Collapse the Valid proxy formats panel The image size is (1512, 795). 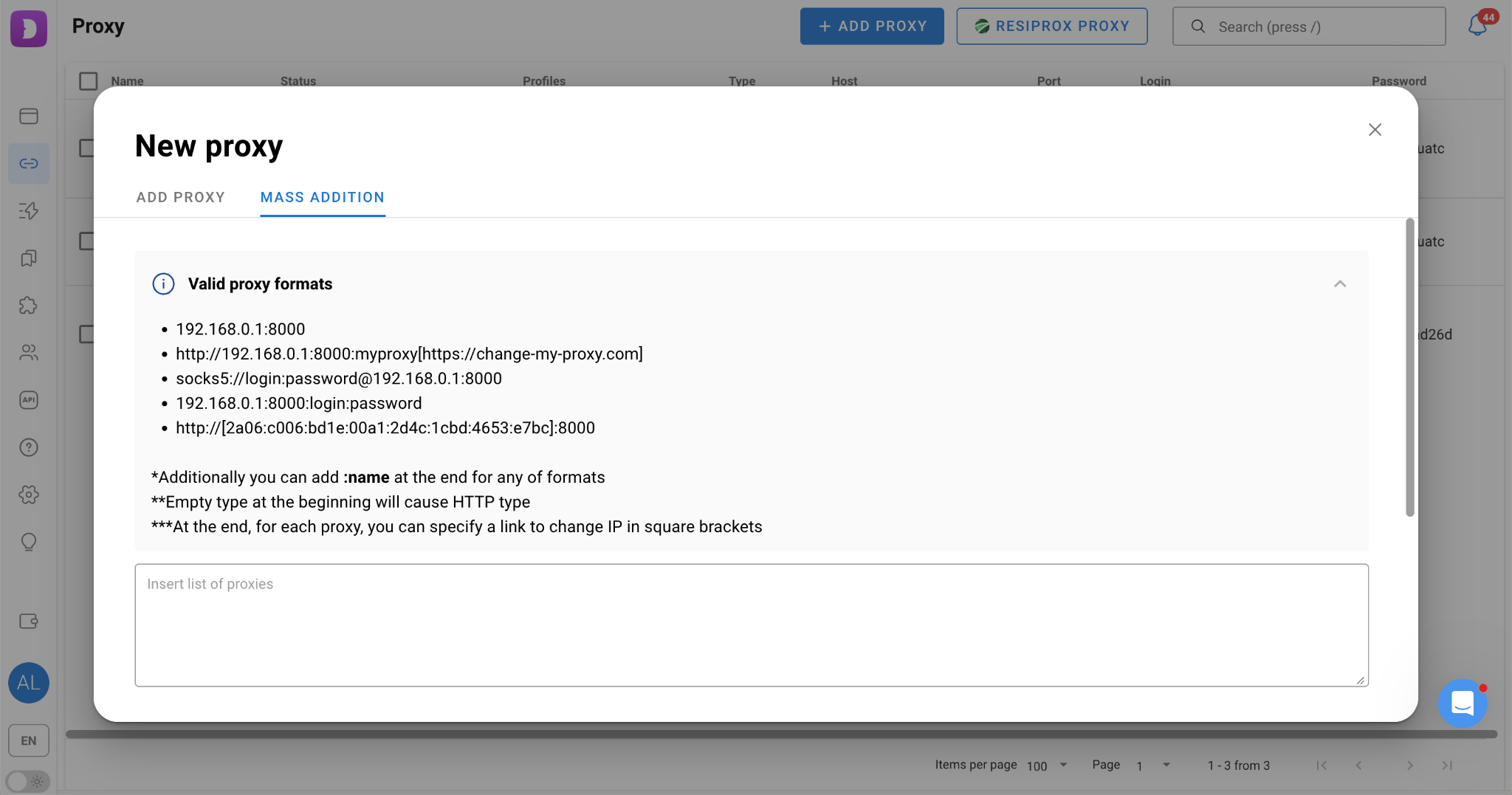(1340, 284)
